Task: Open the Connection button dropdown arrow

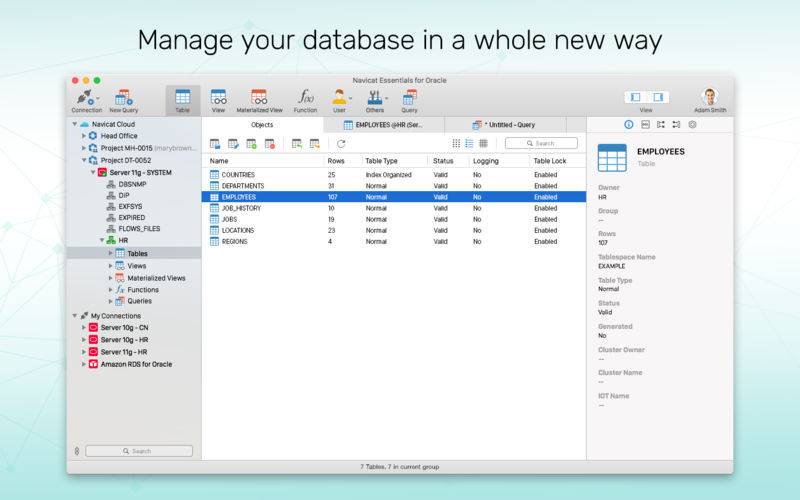Action: pos(97,98)
